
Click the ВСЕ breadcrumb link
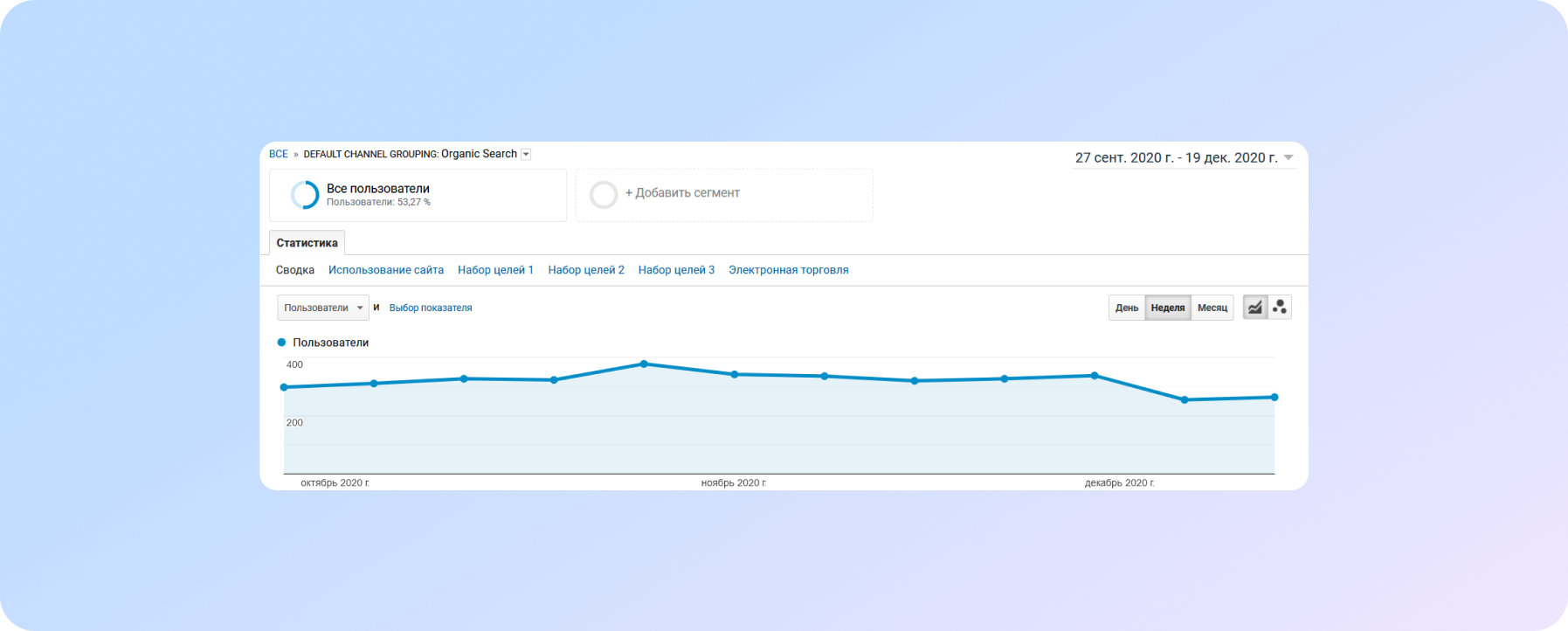pos(279,154)
